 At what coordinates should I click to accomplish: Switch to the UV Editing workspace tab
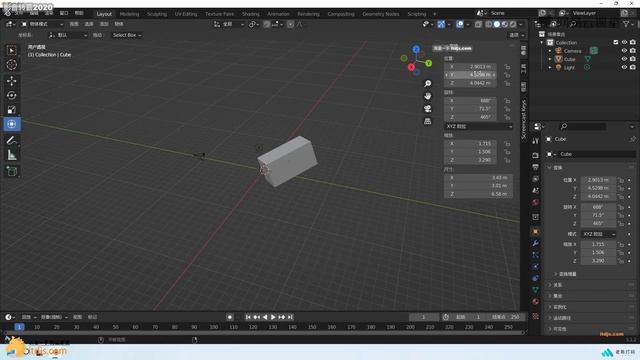point(186,14)
